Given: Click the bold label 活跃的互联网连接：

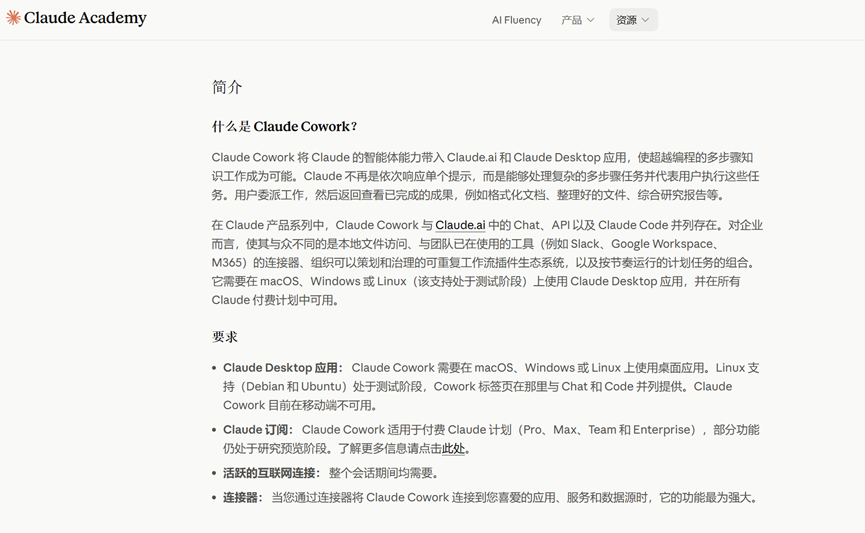Looking at the screenshot, I should 272,473.
